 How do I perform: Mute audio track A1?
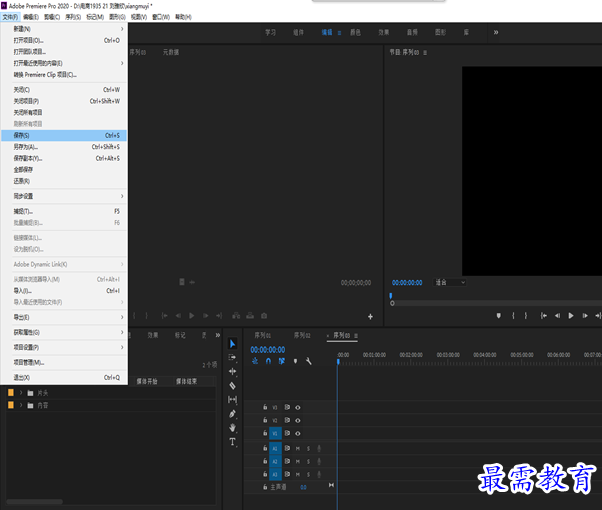[298, 448]
